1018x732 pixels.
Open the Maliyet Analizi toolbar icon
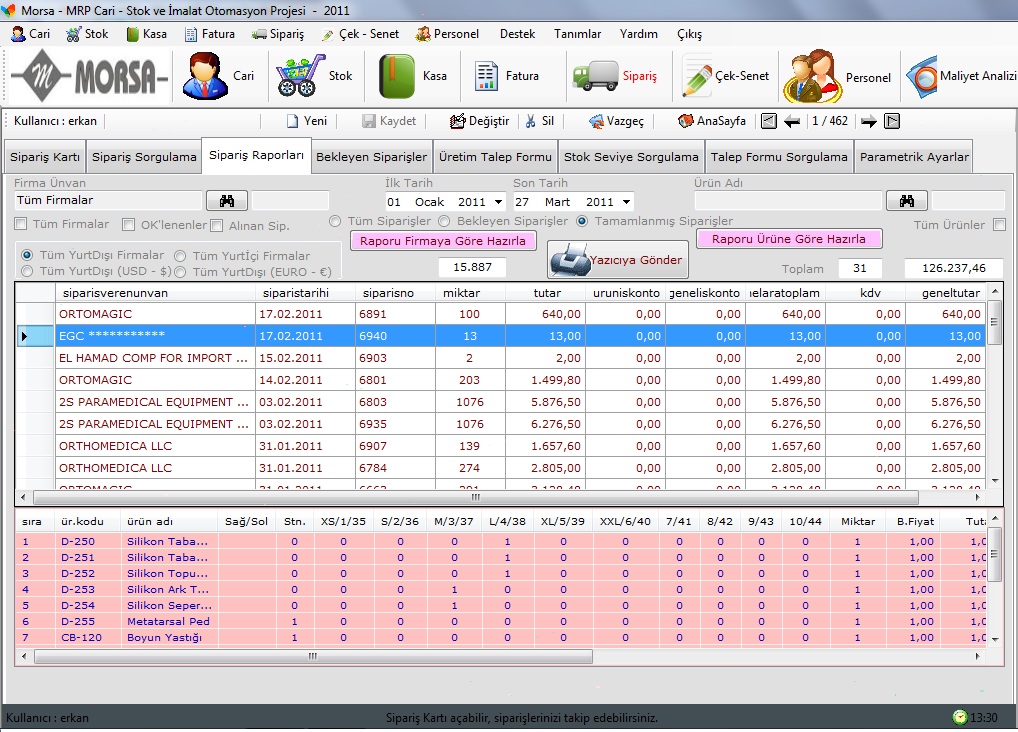point(922,77)
